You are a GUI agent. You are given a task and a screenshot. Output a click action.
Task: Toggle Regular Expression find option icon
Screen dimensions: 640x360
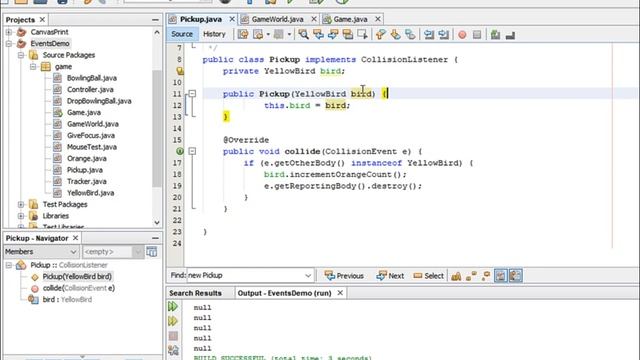click(486, 276)
